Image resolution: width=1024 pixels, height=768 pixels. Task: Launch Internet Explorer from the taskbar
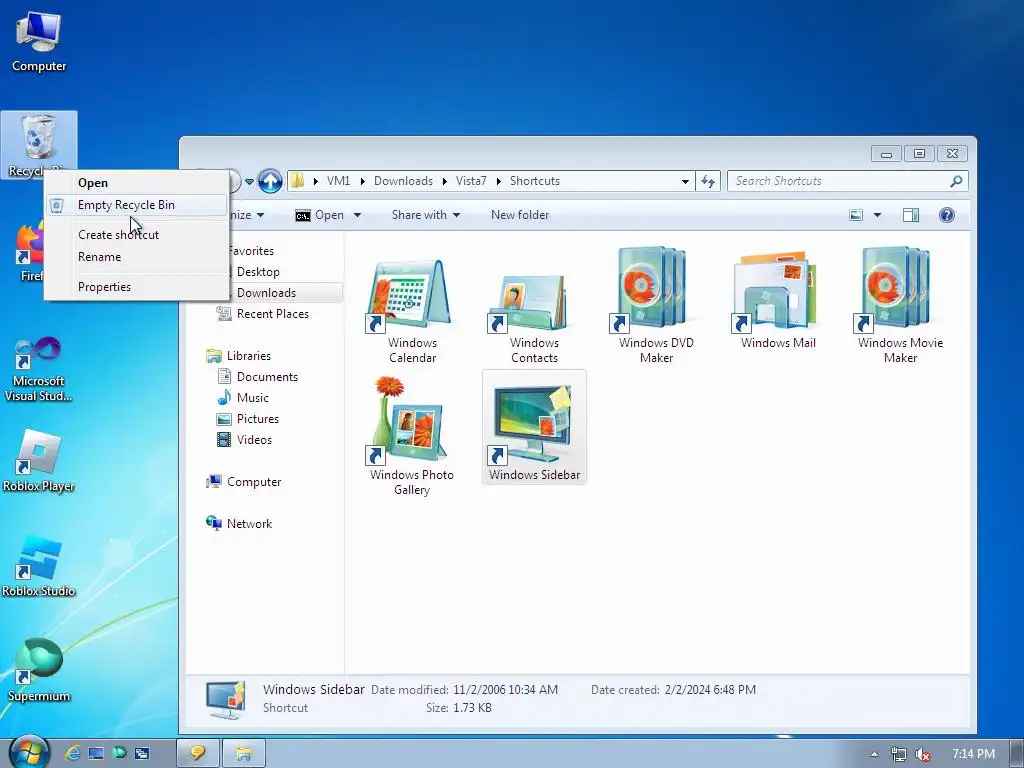[72, 754]
